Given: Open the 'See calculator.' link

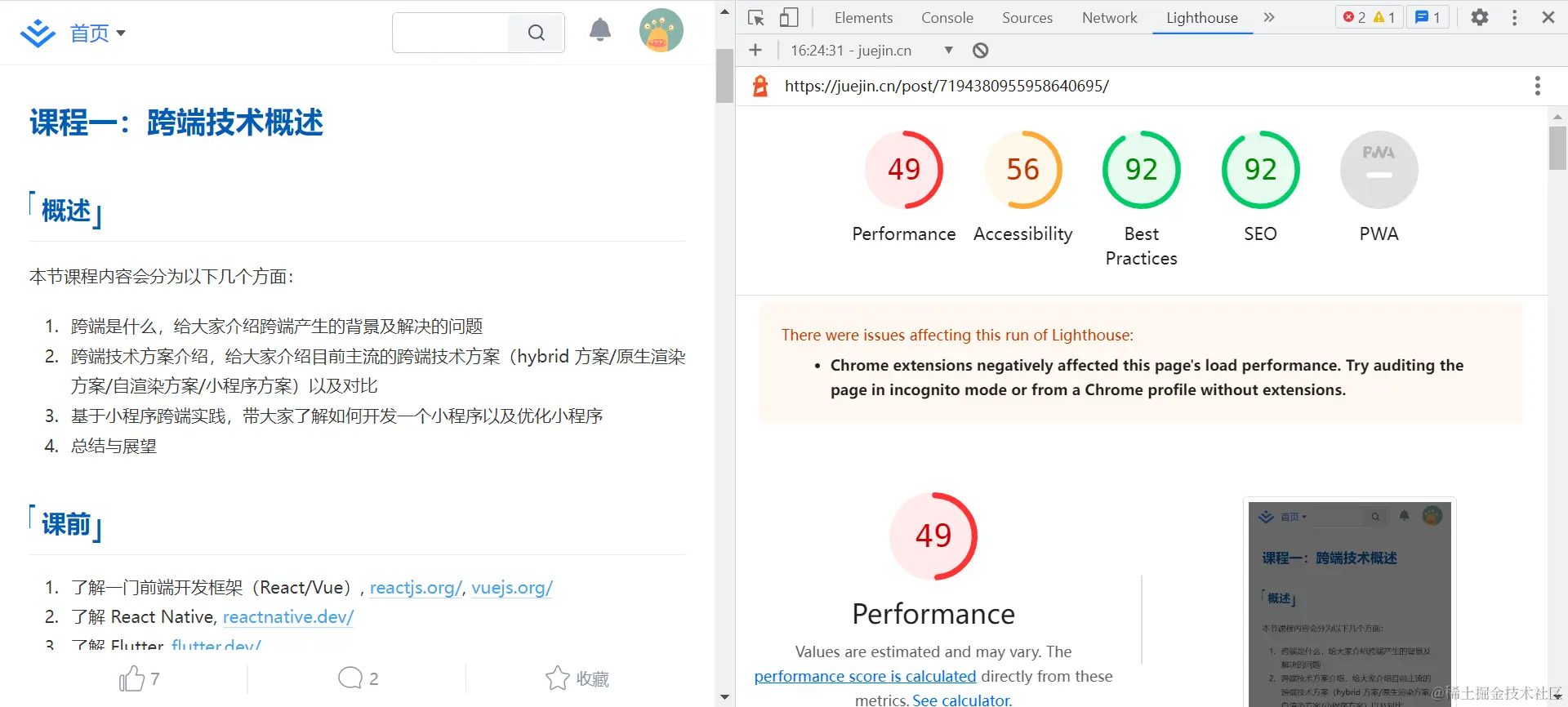Looking at the screenshot, I should (x=962, y=700).
